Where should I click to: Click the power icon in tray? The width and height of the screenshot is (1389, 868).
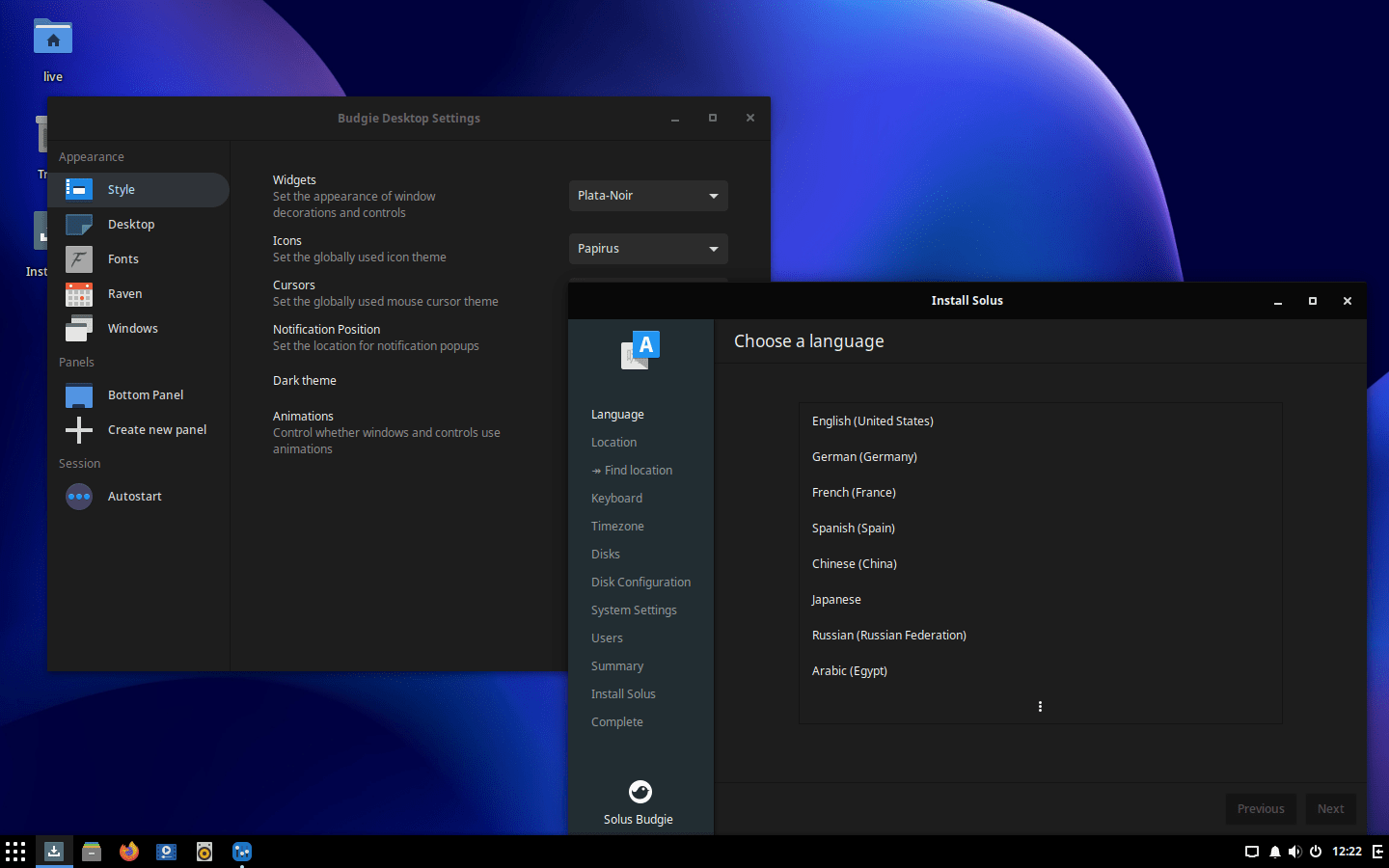tap(1315, 852)
